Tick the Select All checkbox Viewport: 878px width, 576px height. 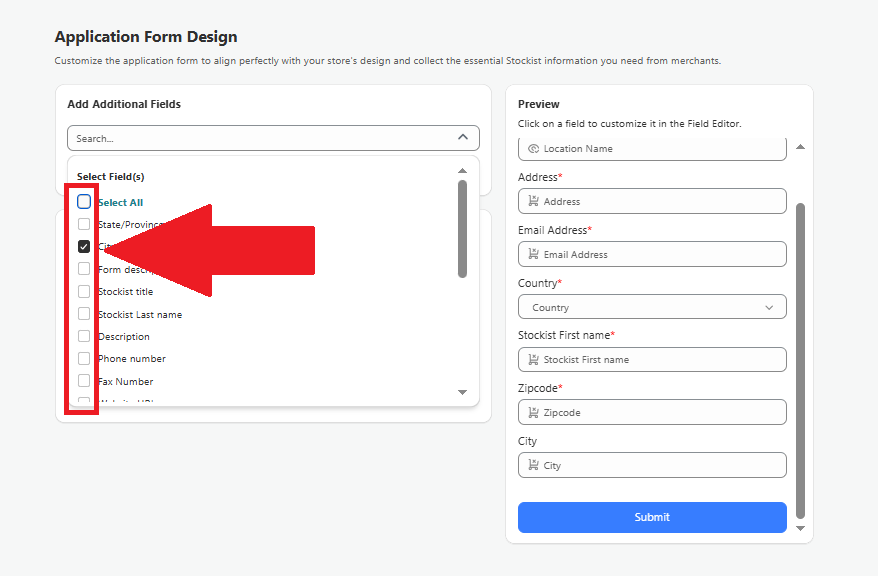84,201
